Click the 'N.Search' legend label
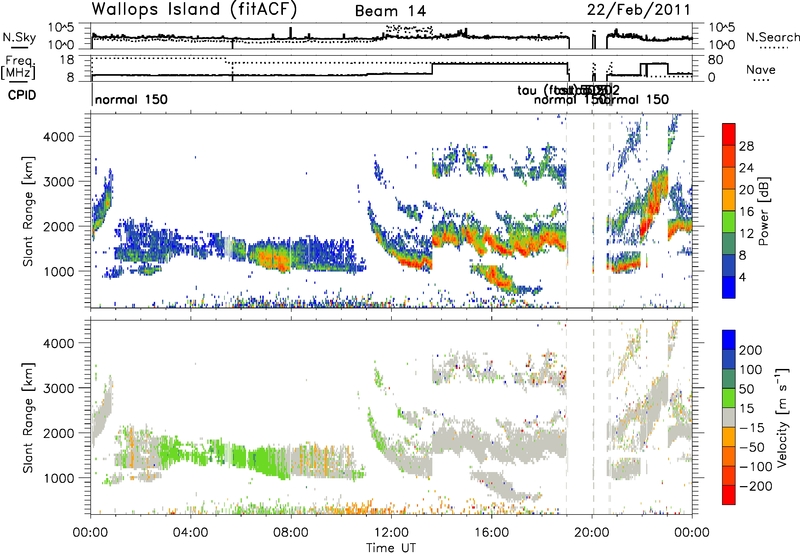 click(772, 37)
